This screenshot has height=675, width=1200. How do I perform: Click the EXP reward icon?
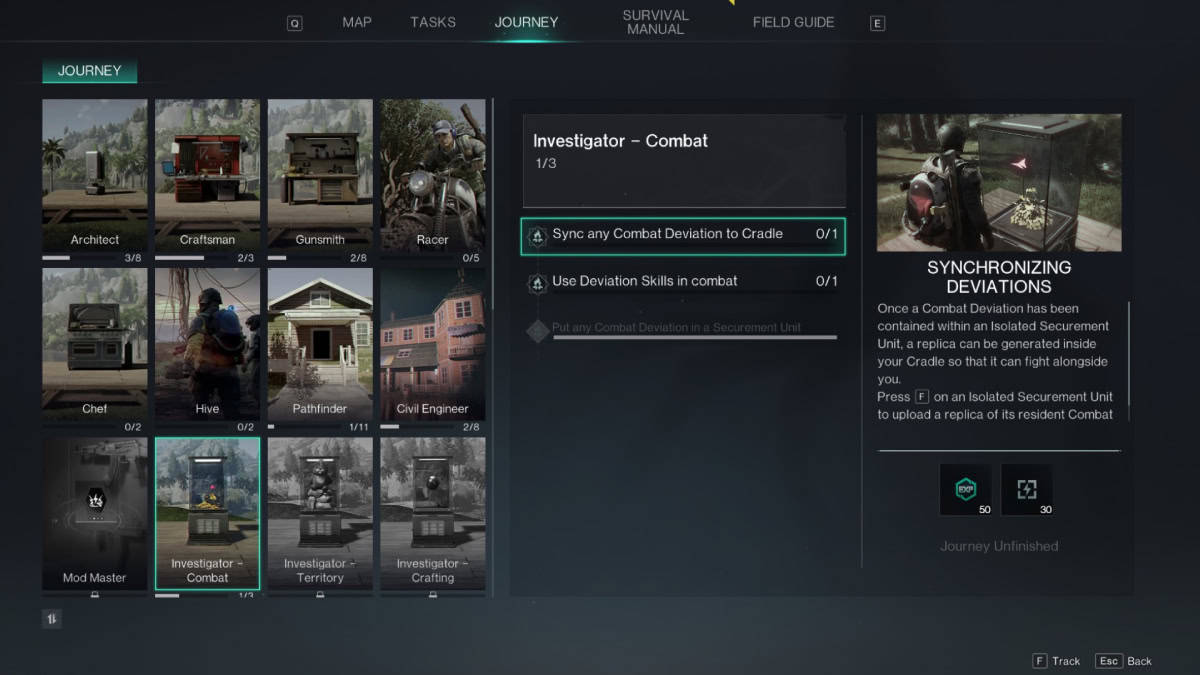tap(966, 489)
